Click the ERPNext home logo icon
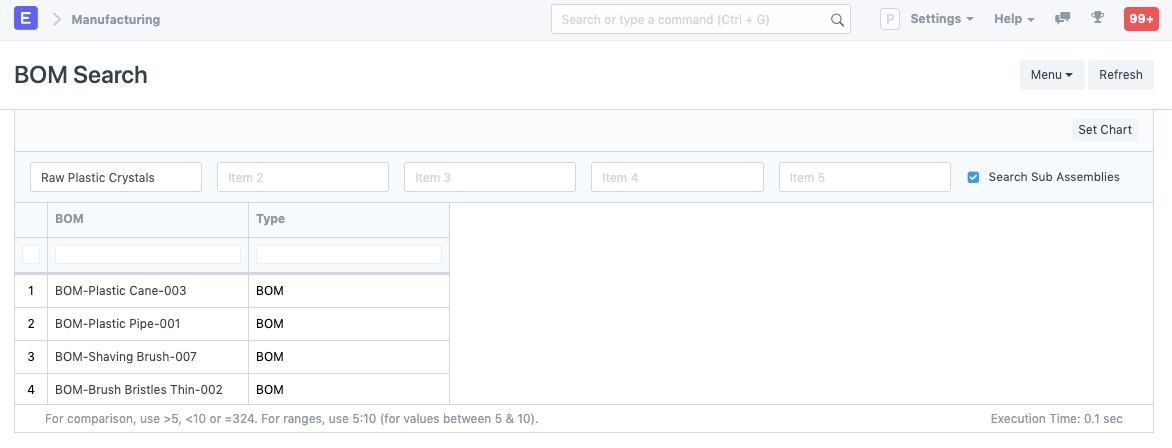This screenshot has width=1172, height=448. tap(27, 19)
